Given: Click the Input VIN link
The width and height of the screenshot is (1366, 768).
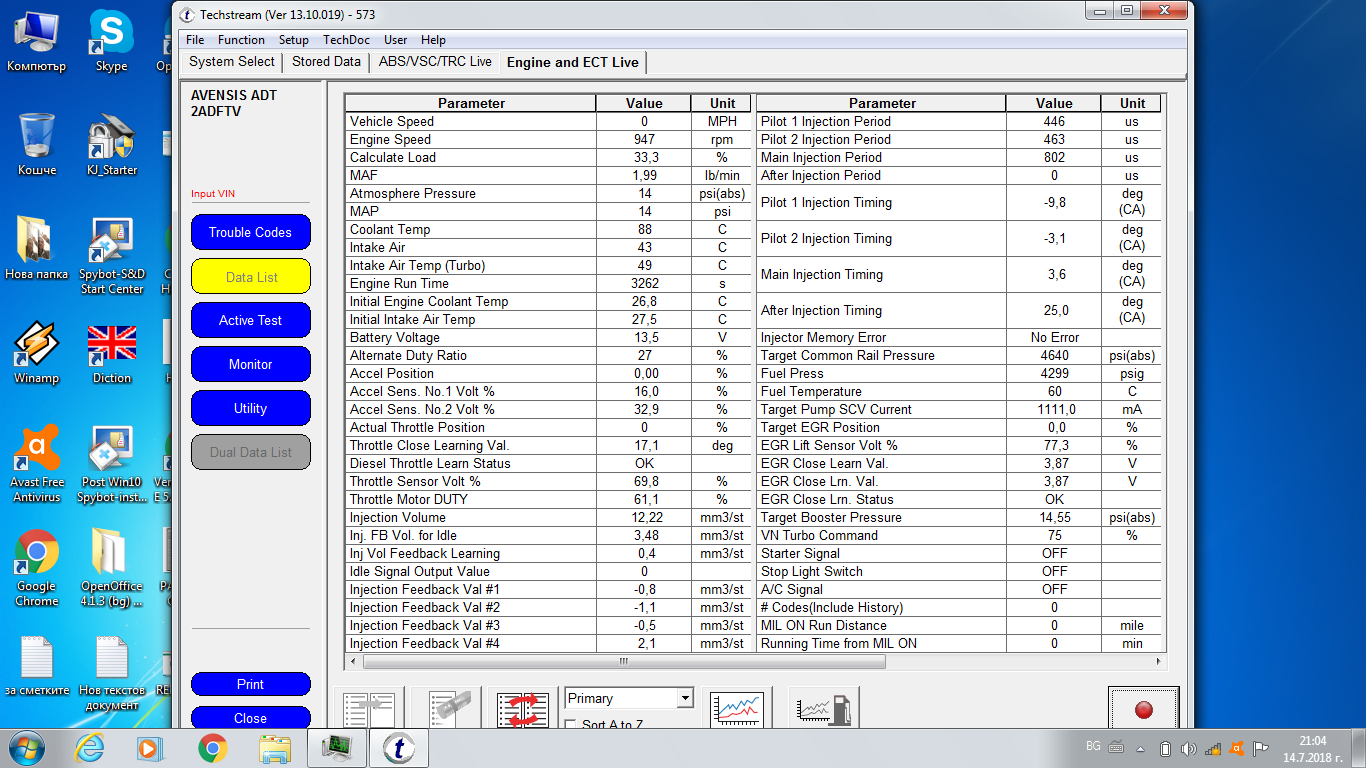Looking at the screenshot, I should (x=213, y=194).
